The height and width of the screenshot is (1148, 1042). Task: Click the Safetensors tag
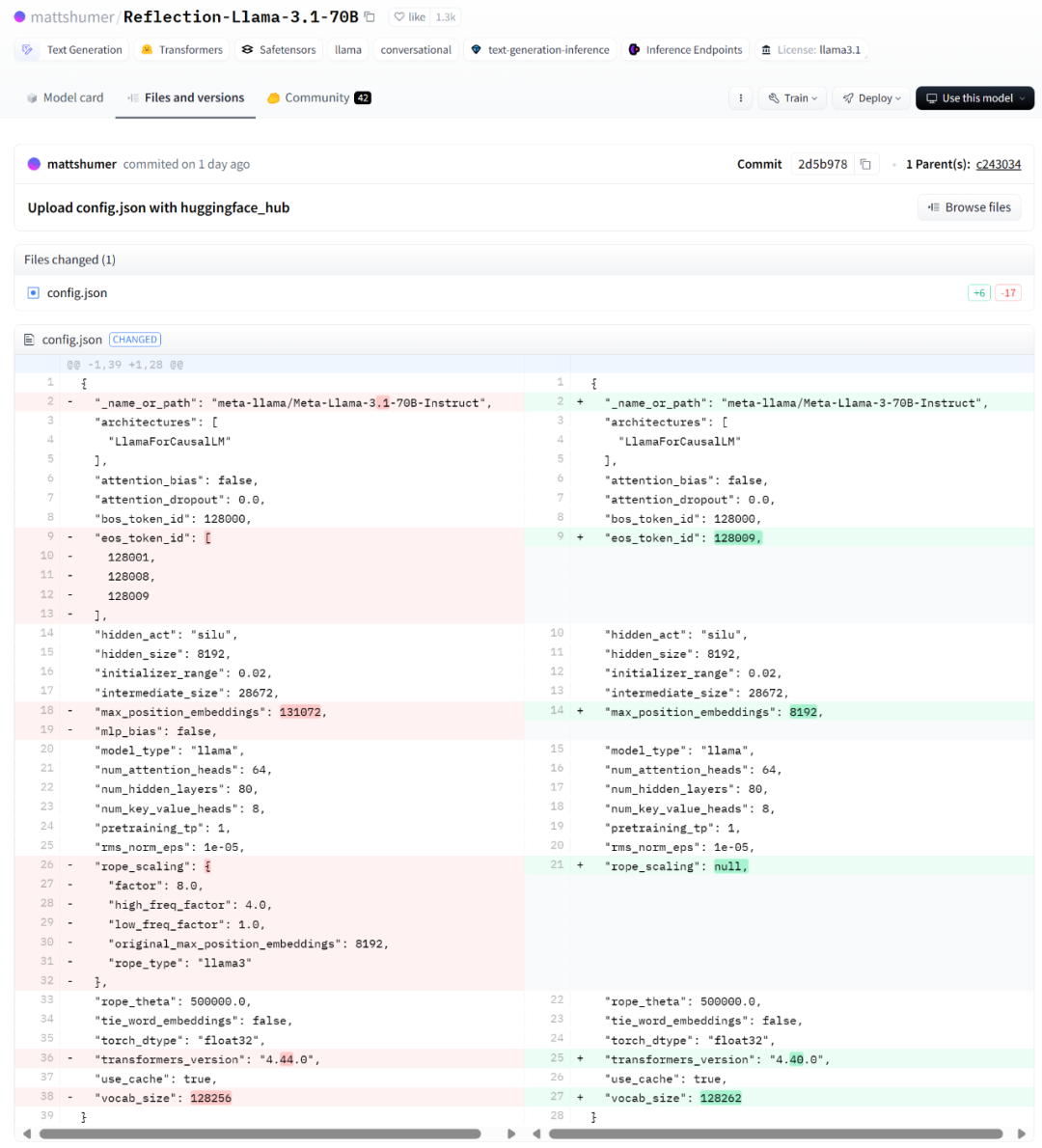coord(279,50)
